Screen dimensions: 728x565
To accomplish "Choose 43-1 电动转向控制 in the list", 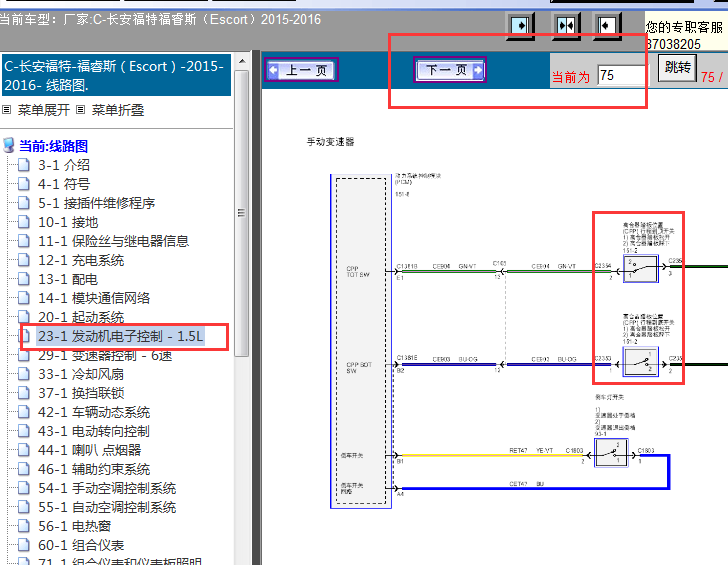I will click(x=94, y=431).
